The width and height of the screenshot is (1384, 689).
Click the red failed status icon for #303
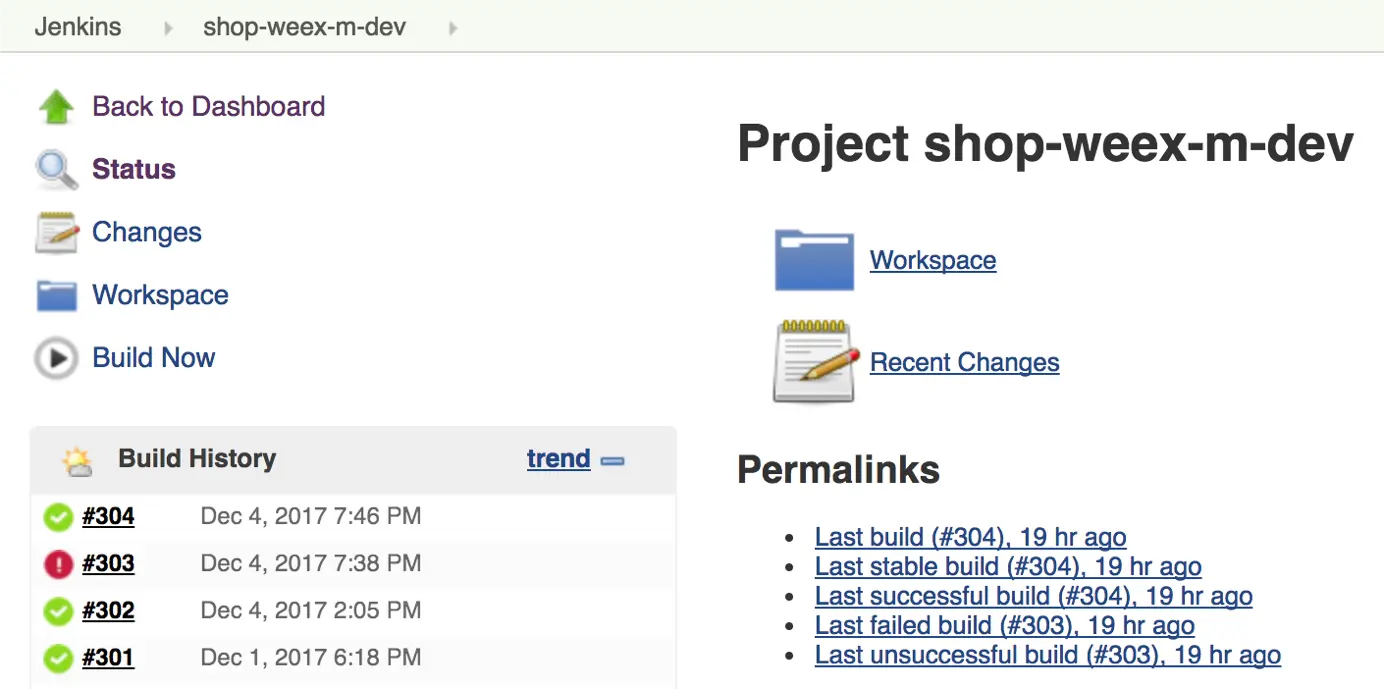59,564
